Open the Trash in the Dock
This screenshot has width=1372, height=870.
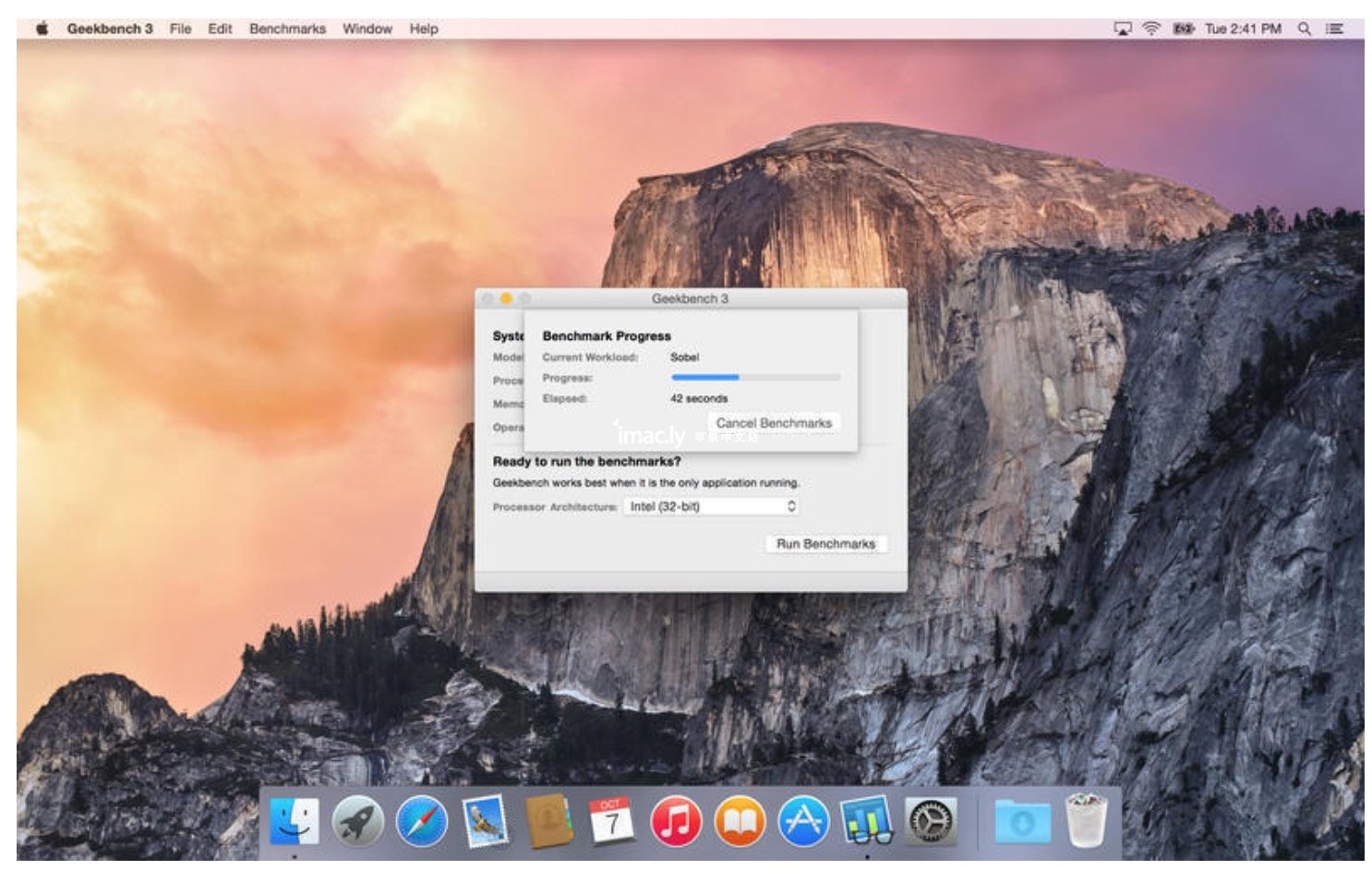(1087, 820)
